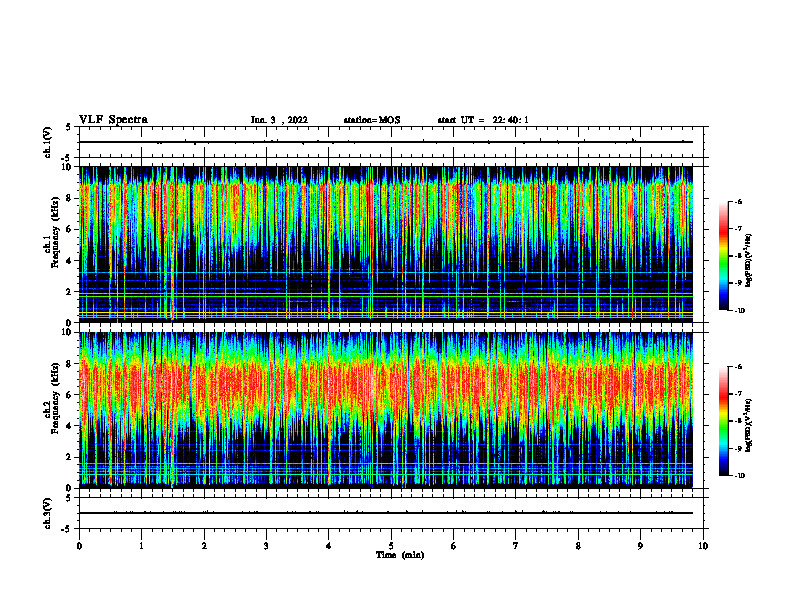
Task: Click the "6" kHz tick on ch.2 spectrogram
Action: tap(70, 395)
